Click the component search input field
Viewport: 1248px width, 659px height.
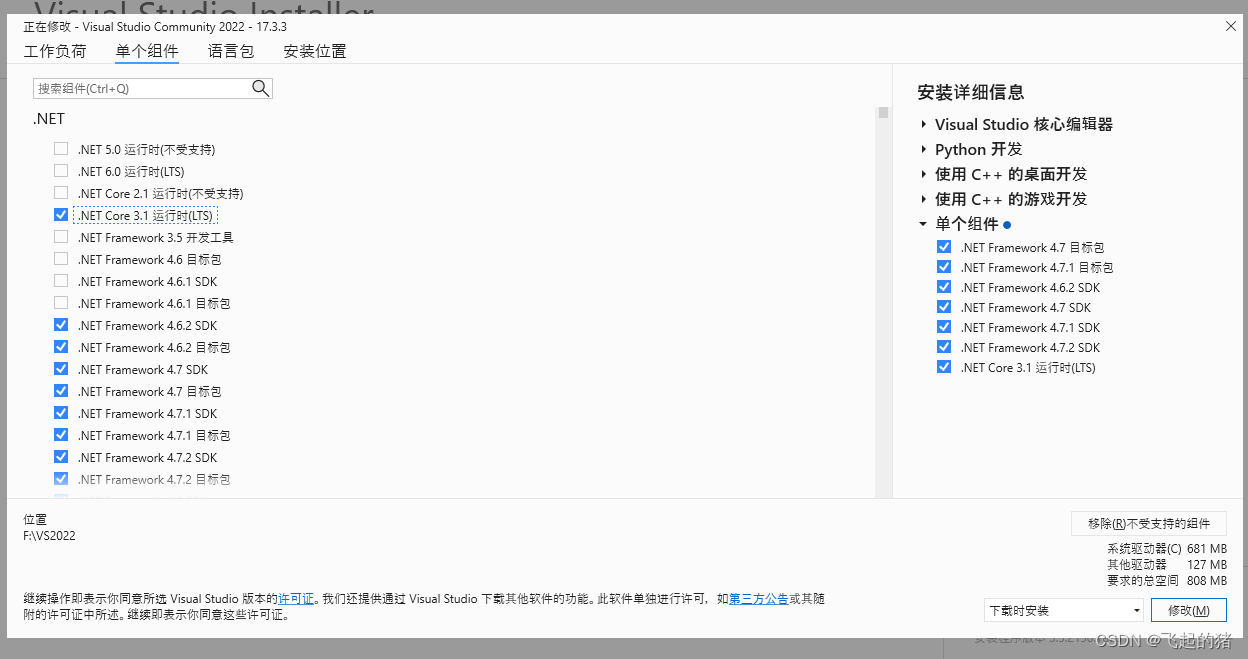tap(145, 88)
